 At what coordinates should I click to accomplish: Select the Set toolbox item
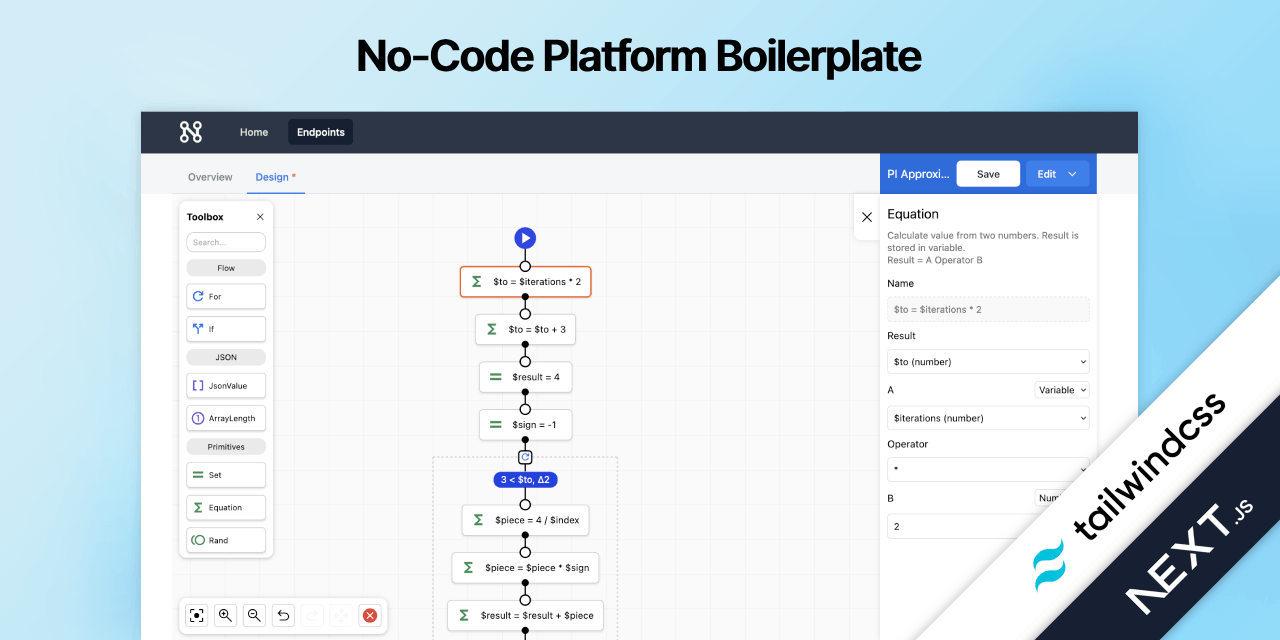[x=226, y=475]
